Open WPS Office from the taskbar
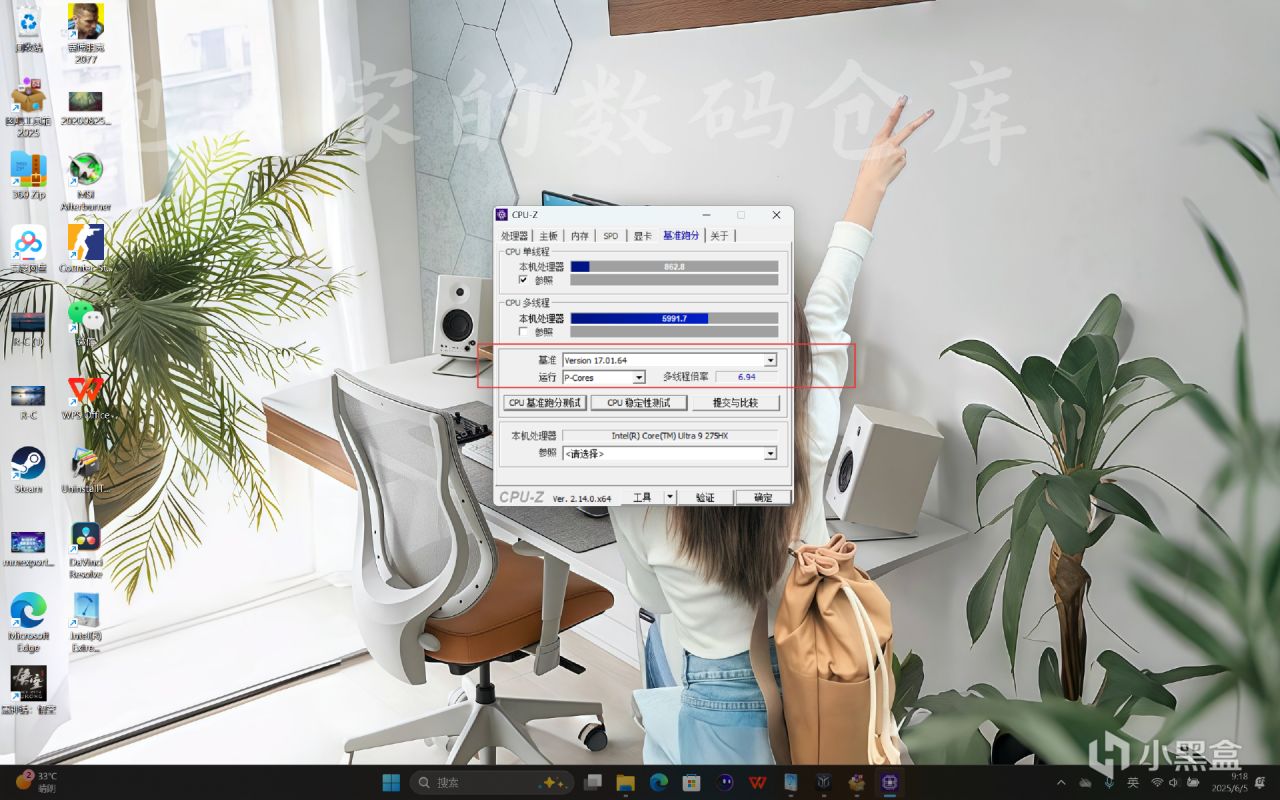 (x=757, y=782)
